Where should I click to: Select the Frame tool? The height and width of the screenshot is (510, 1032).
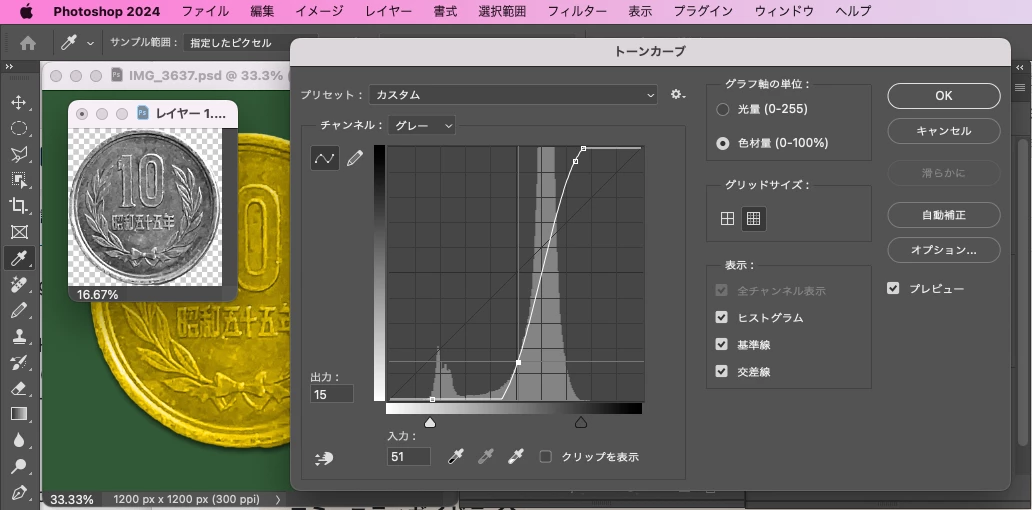18,232
